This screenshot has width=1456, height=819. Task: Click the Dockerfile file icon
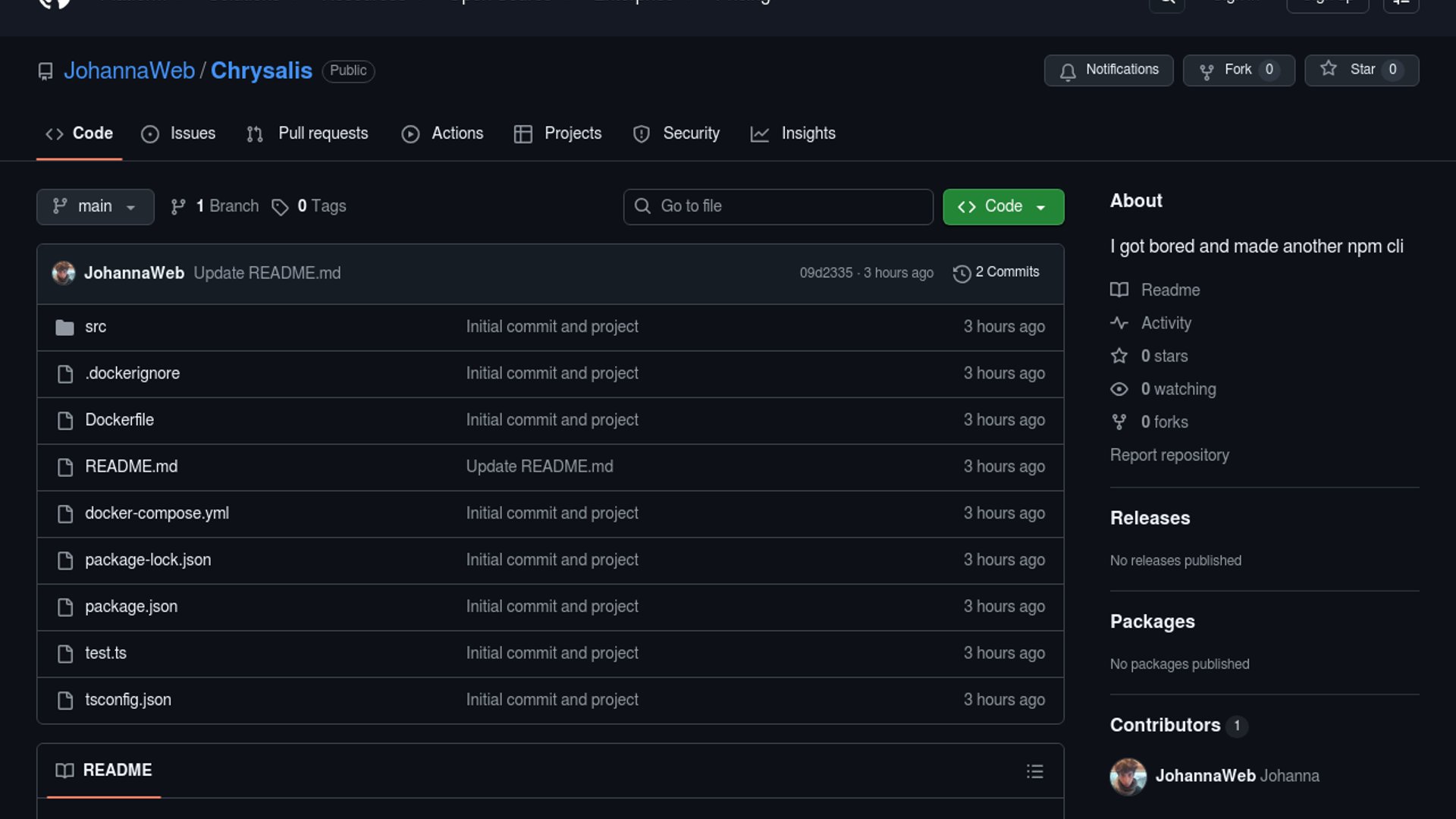(x=65, y=421)
